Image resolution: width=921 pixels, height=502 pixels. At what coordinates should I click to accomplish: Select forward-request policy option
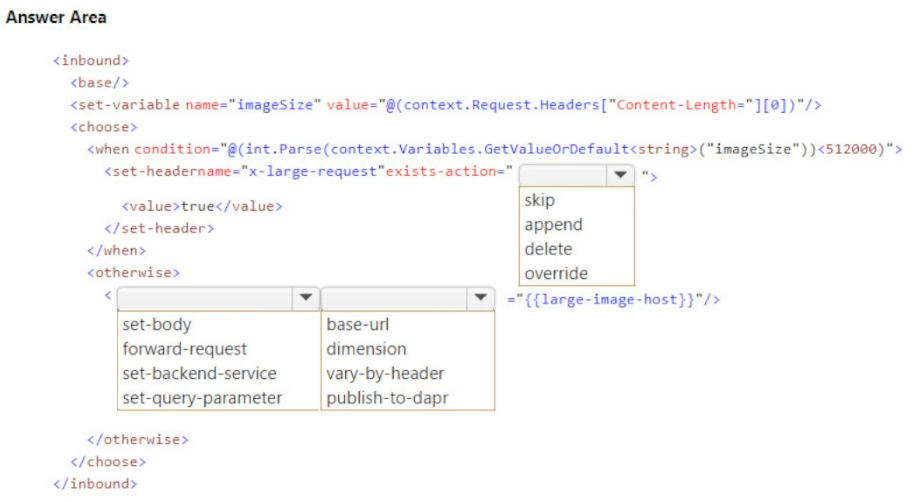point(184,349)
